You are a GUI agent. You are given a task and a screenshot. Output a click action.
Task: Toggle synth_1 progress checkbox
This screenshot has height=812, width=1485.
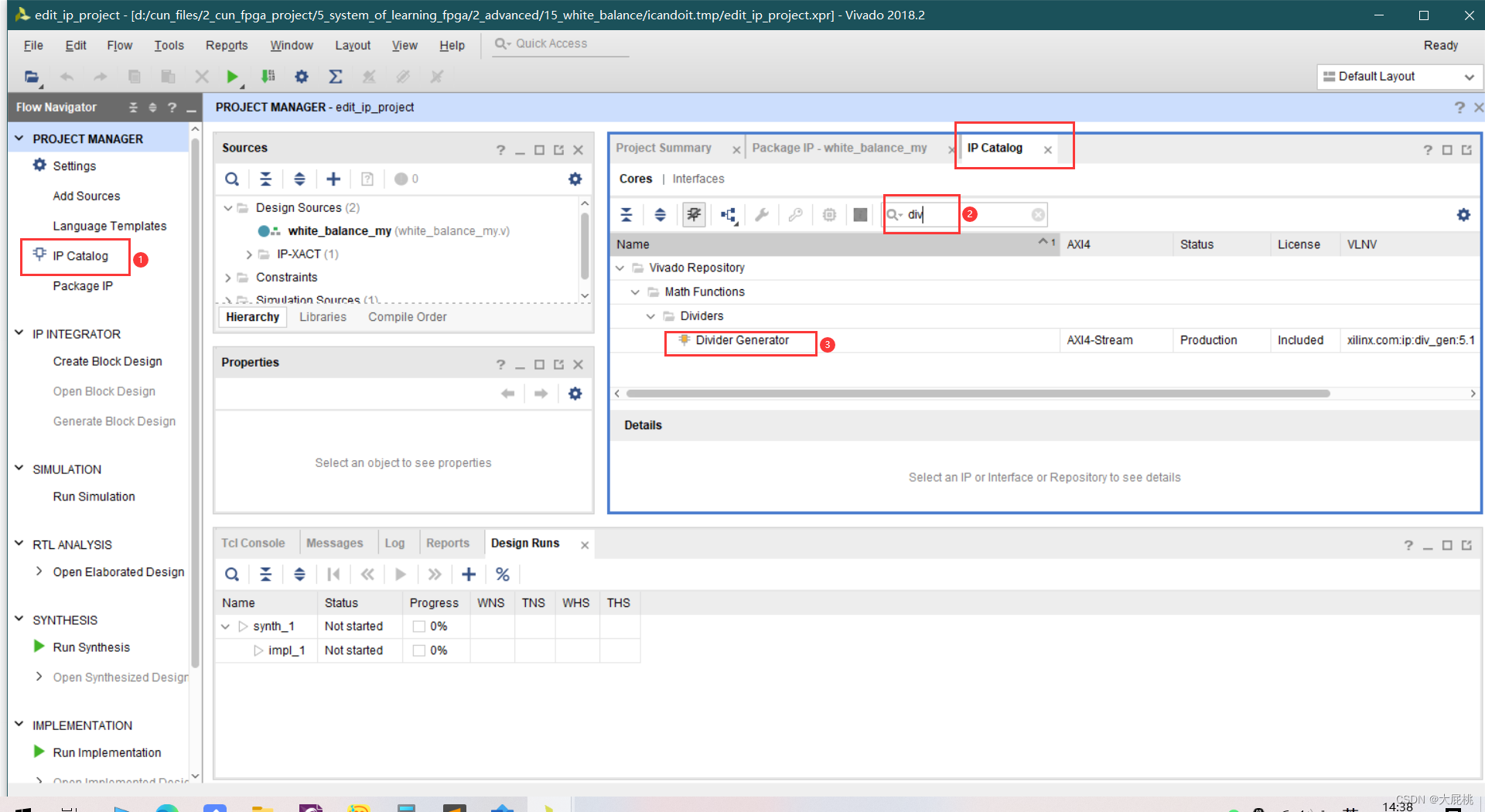[x=419, y=626]
